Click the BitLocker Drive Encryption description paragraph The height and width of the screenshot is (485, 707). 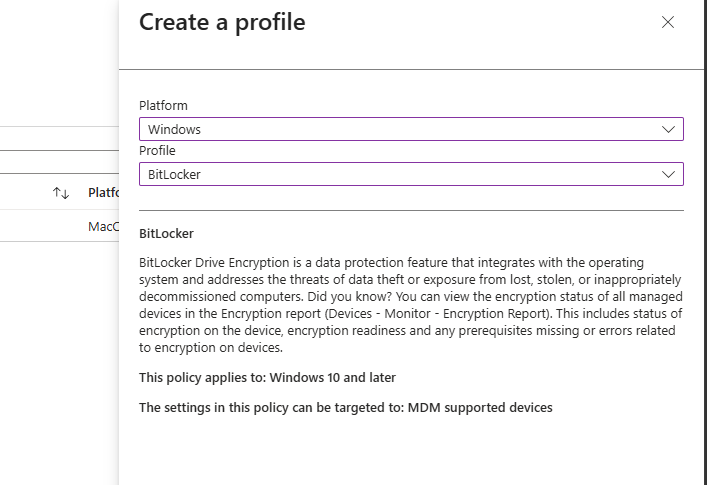click(x=411, y=305)
